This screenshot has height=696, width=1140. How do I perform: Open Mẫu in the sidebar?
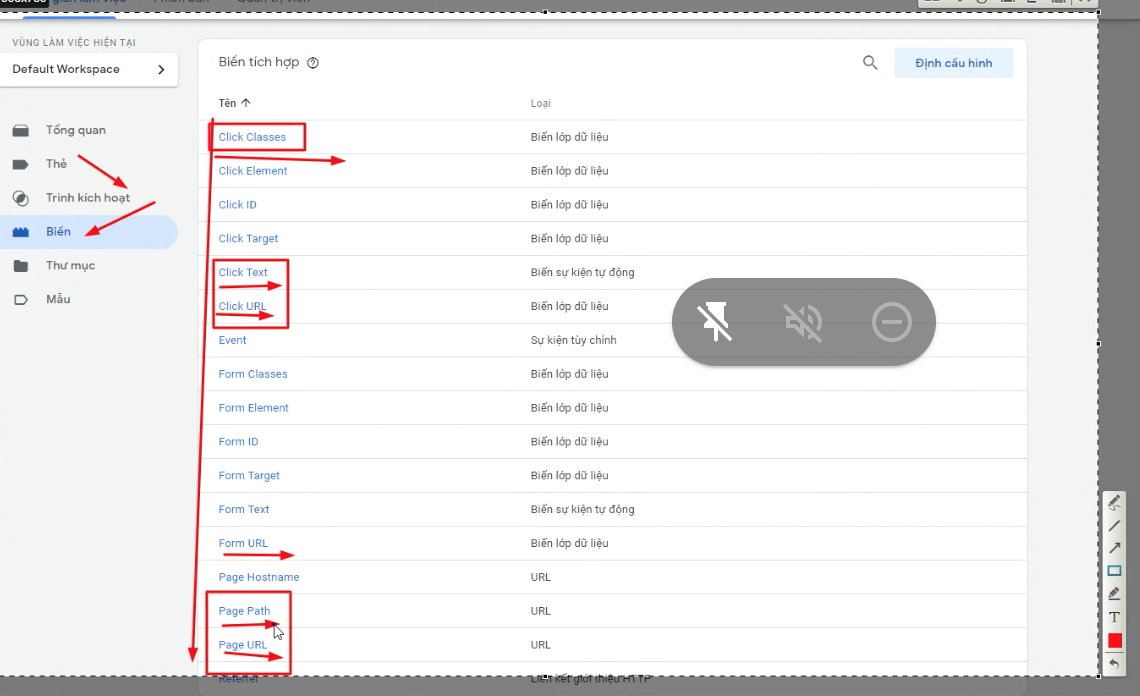point(58,299)
